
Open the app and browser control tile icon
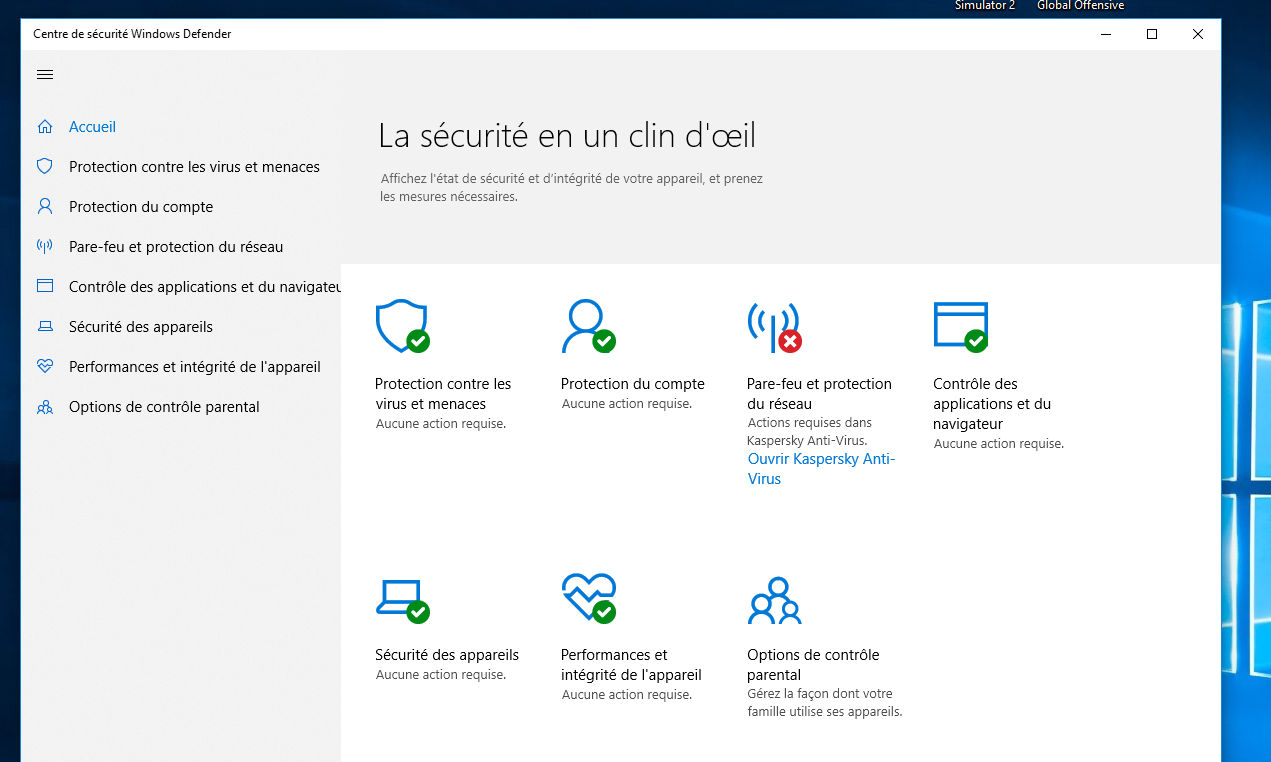tap(960, 327)
